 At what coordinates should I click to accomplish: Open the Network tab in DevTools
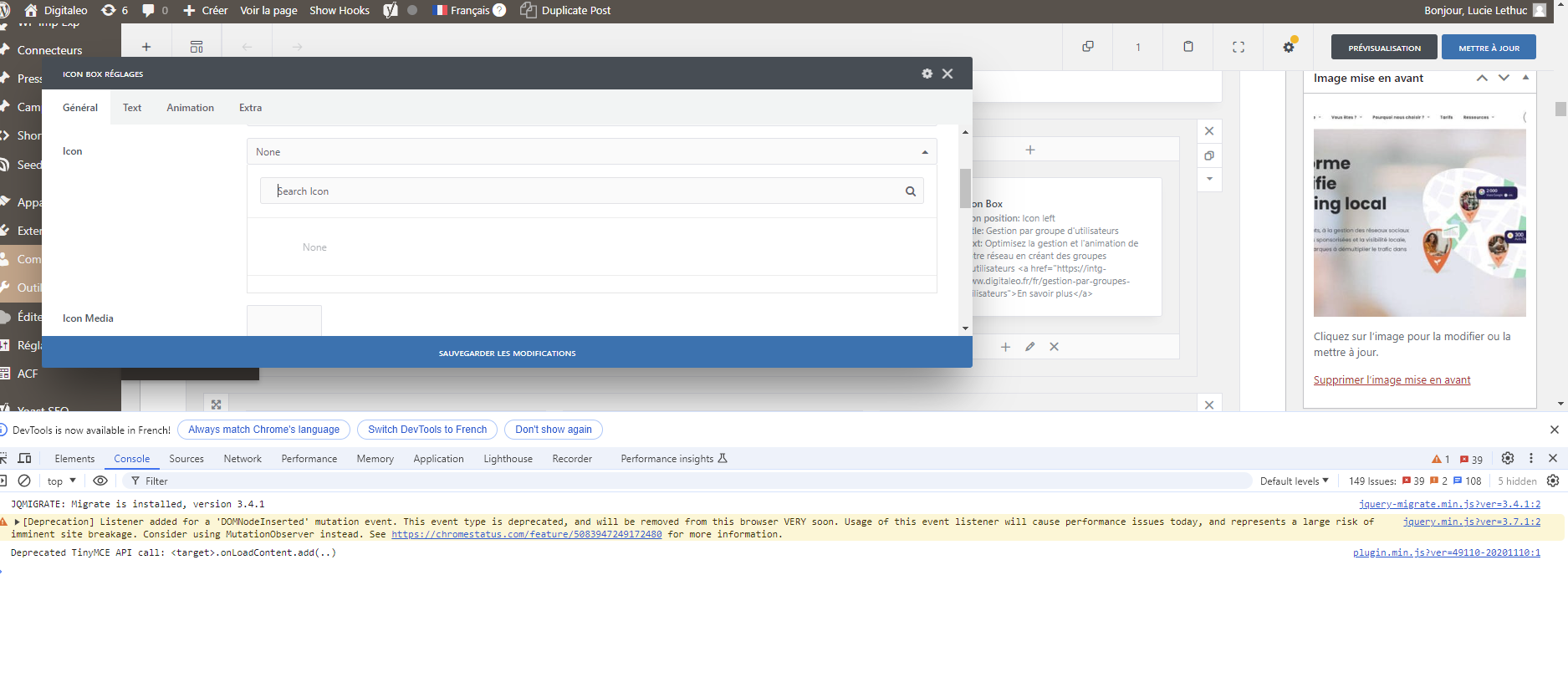tap(243, 459)
